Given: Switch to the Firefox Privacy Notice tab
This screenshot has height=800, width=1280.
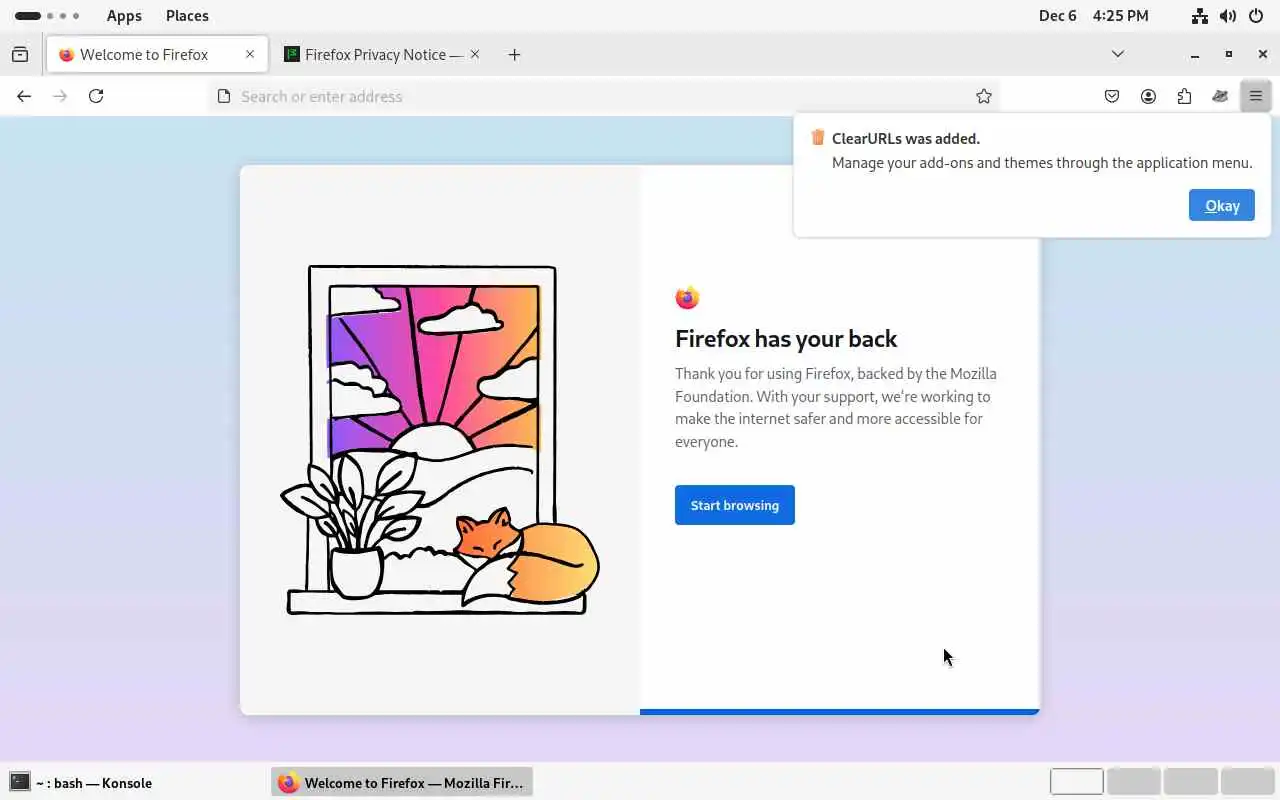Looking at the screenshot, I should (384, 54).
